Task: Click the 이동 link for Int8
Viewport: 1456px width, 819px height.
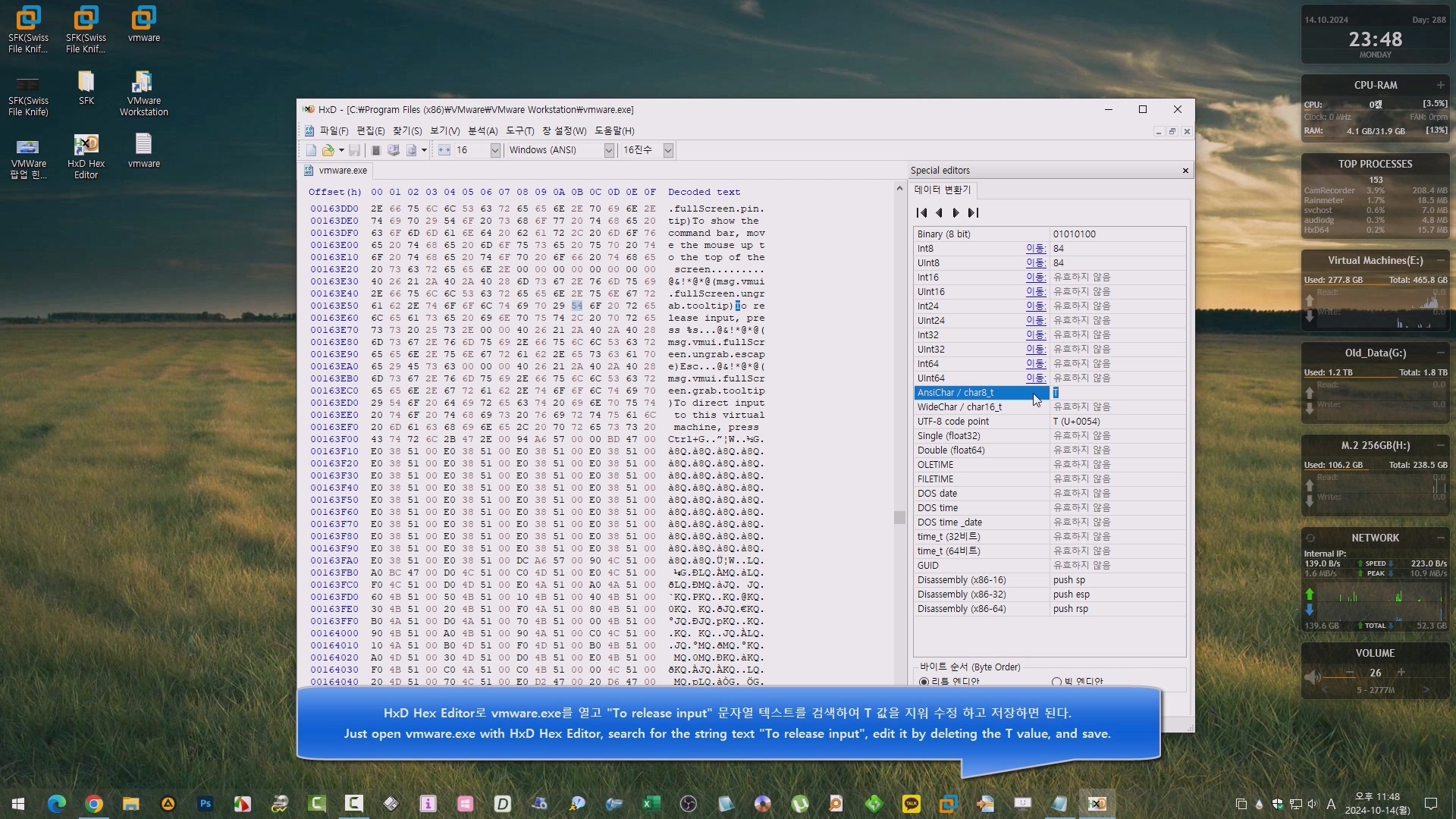Action: coord(1035,249)
